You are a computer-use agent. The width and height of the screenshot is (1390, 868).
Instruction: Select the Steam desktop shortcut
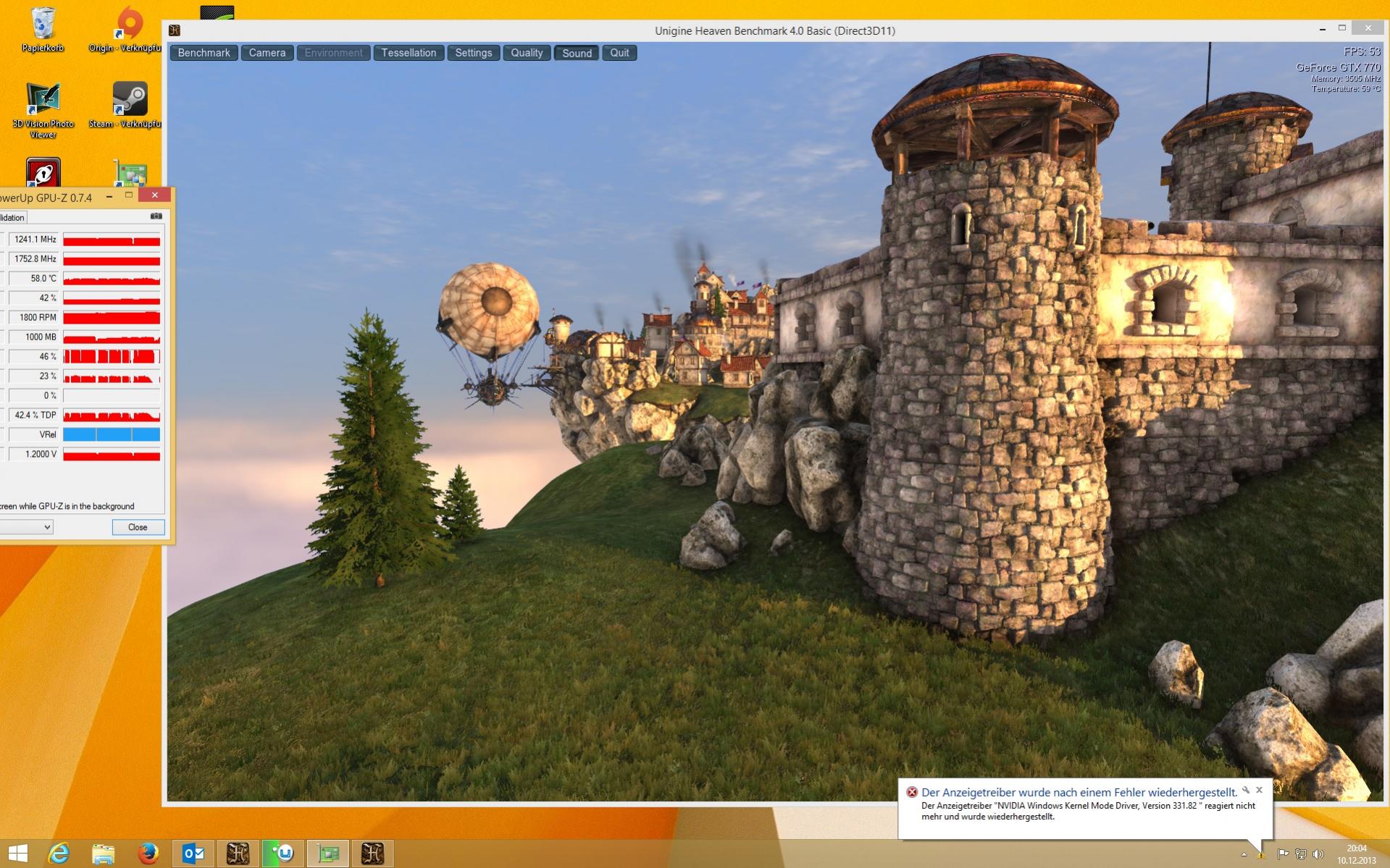click(125, 106)
